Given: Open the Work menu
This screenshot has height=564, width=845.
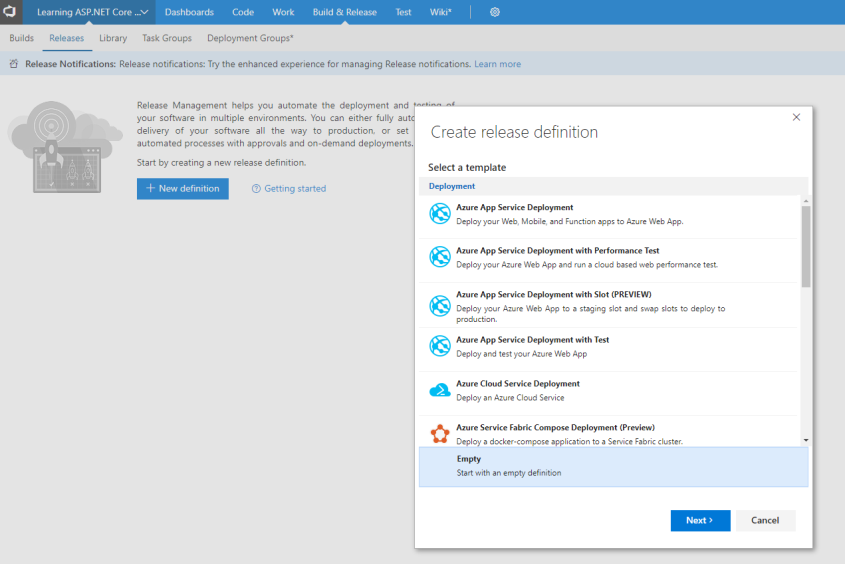Looking at the screenshot, I should tap(283, 12).
